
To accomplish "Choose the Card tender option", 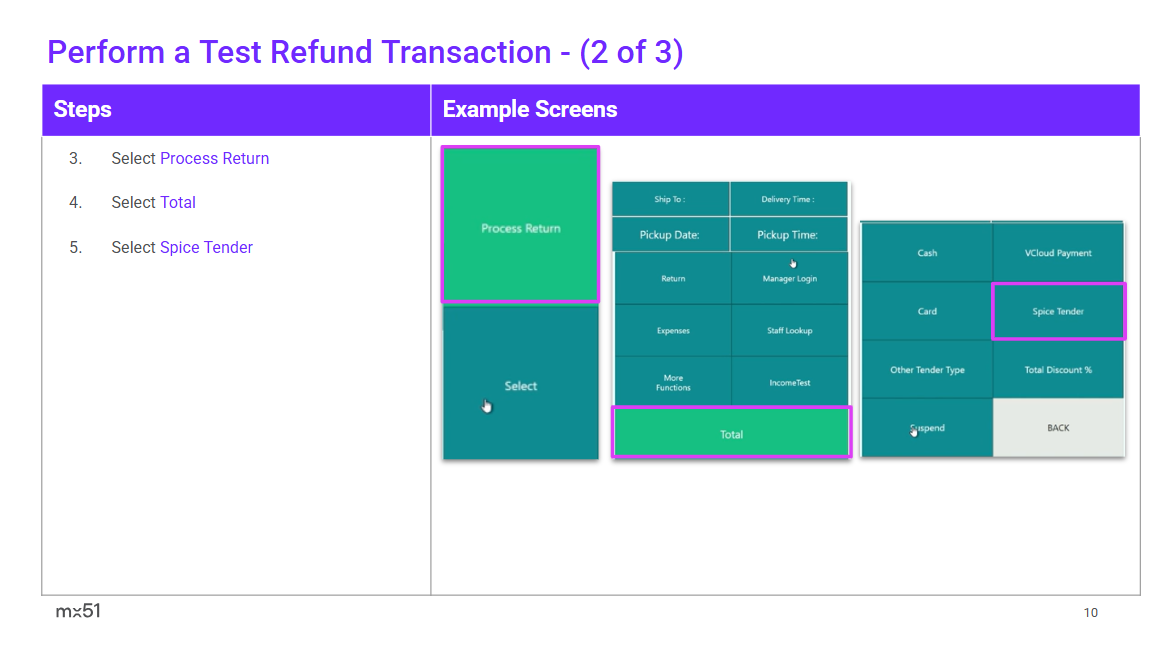I will click(x=927, y=311).
